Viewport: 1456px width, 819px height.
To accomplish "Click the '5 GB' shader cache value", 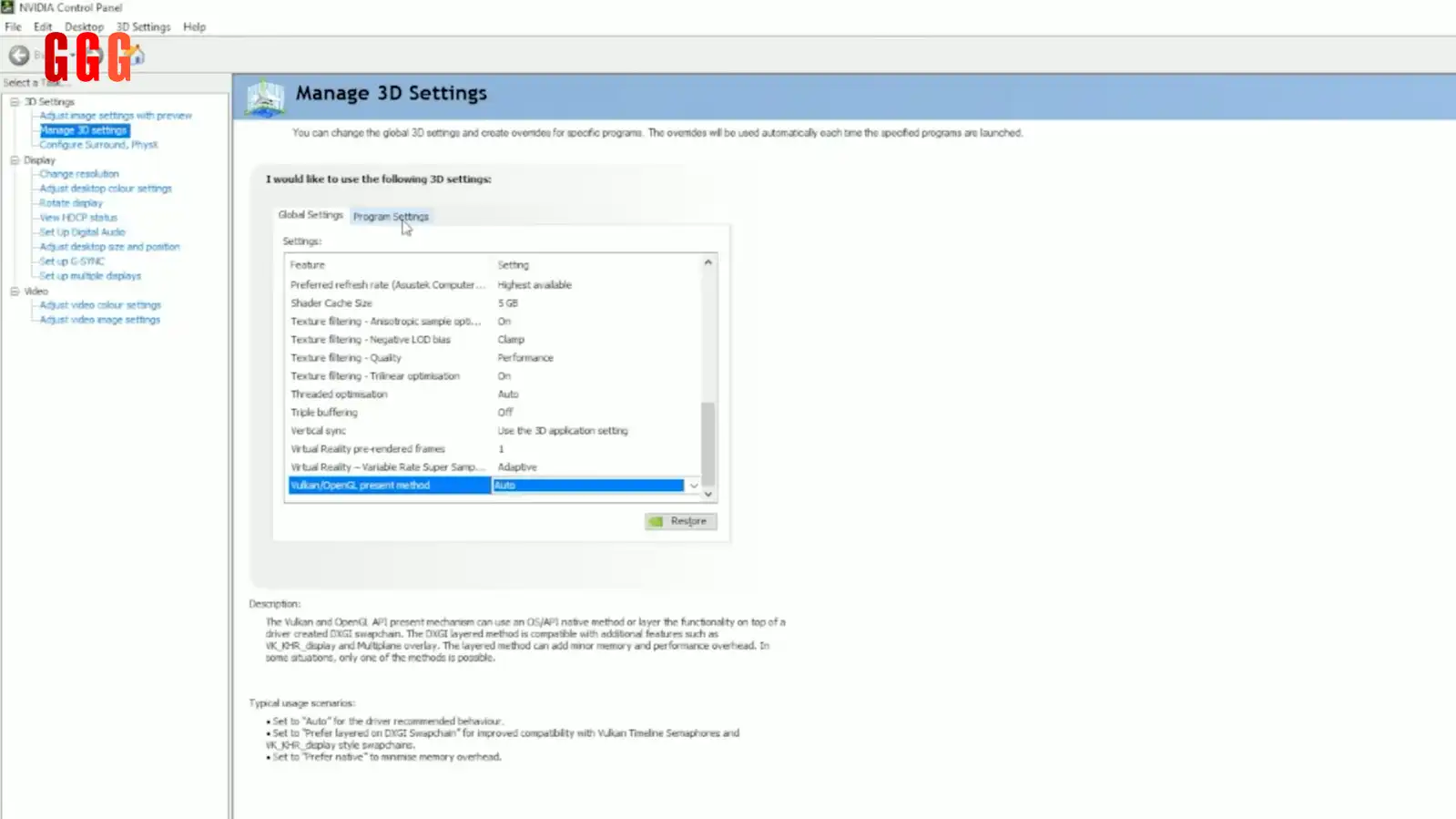I will 507,303.
